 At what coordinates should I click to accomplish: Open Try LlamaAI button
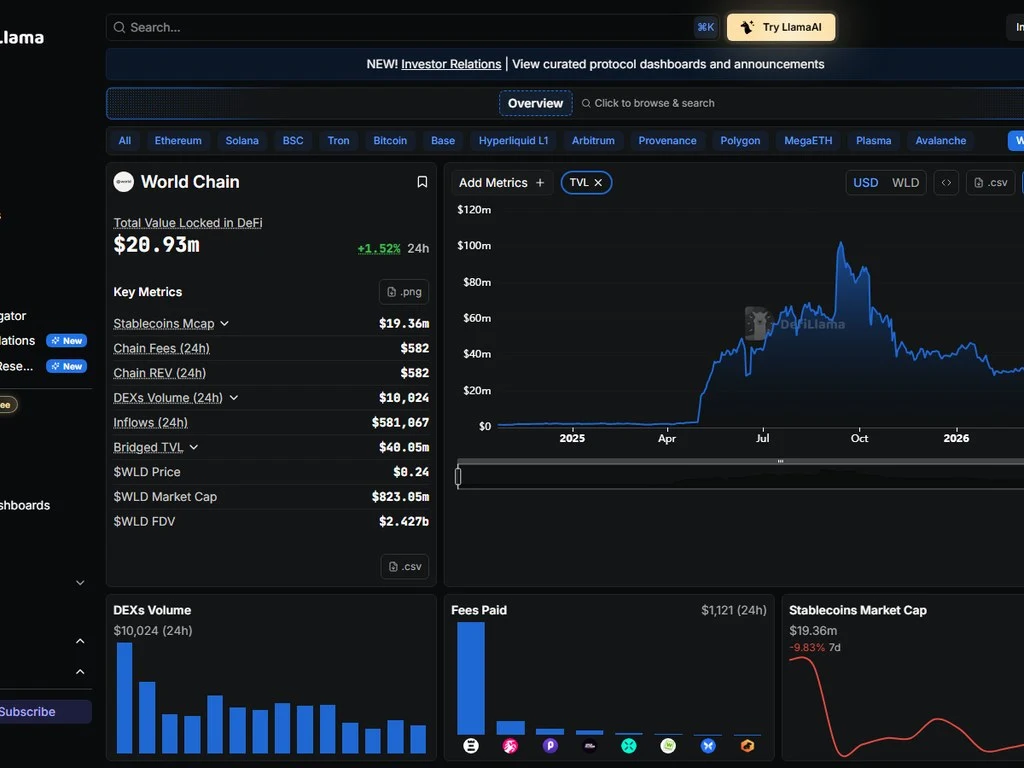[x=781, y=27]
